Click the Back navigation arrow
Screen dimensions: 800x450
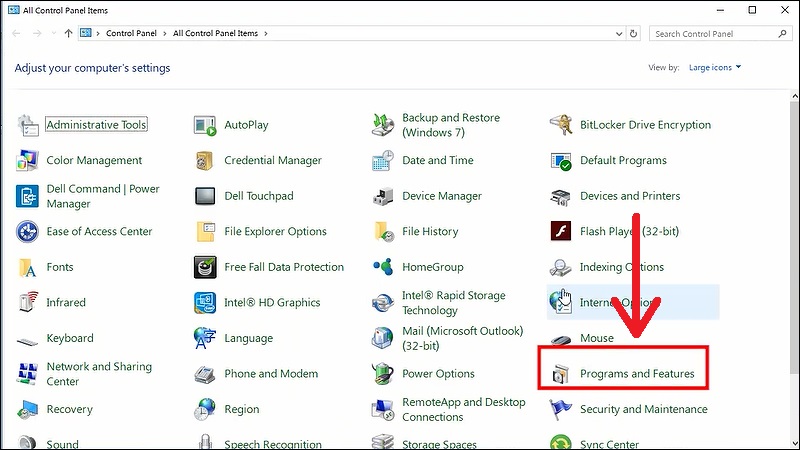tap(16, 34)
